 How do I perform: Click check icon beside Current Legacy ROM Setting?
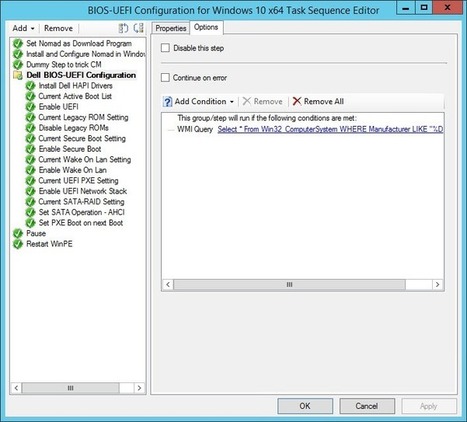(30, 118)
